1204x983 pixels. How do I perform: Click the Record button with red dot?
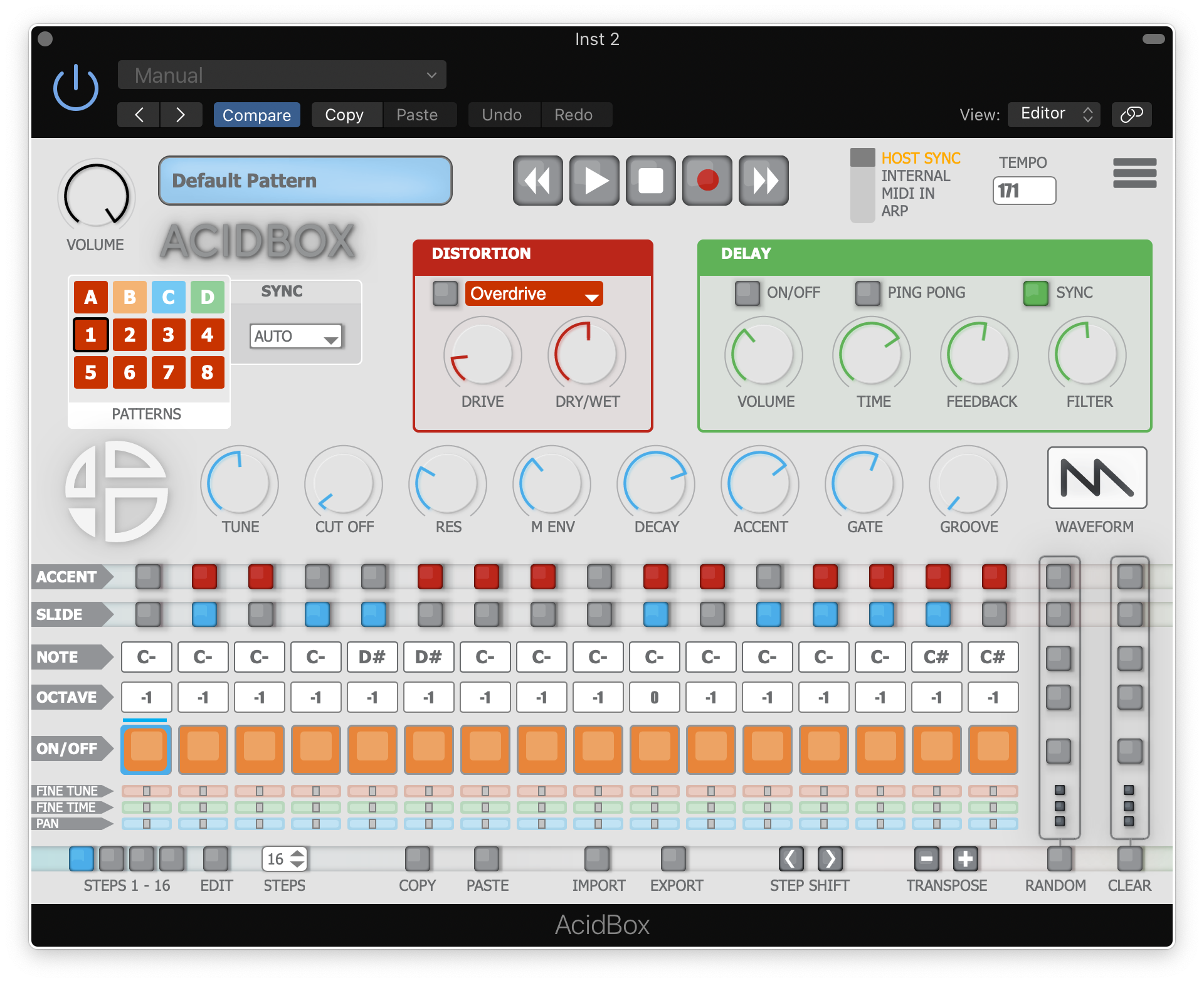tap(707, 181)
